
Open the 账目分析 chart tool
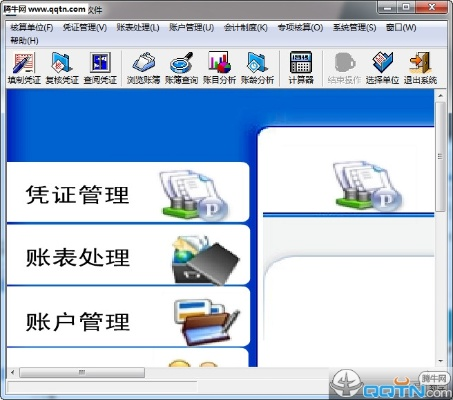tap(219, 68)
